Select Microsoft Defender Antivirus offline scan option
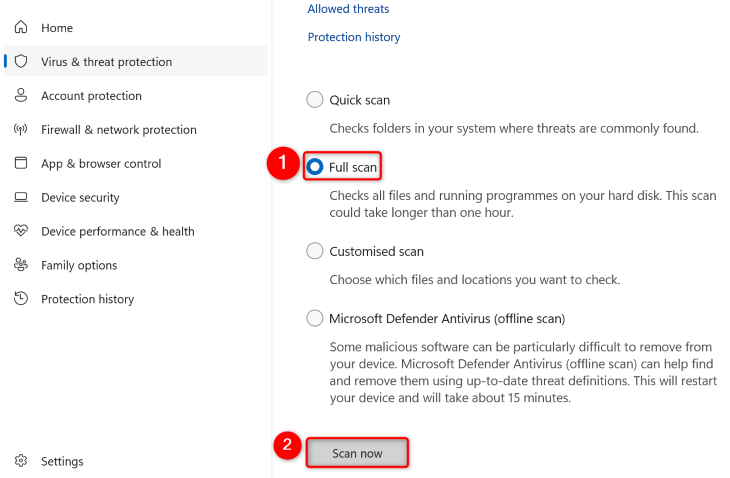Viewport: 730px width, 478px height. click(315, 319)
